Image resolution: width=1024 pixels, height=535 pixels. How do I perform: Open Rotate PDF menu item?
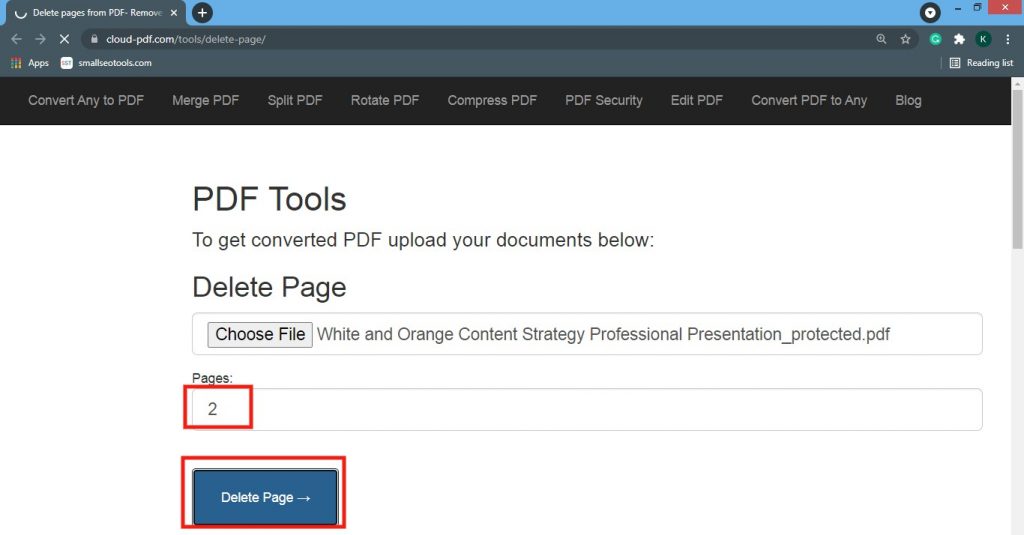click(385, 101)
